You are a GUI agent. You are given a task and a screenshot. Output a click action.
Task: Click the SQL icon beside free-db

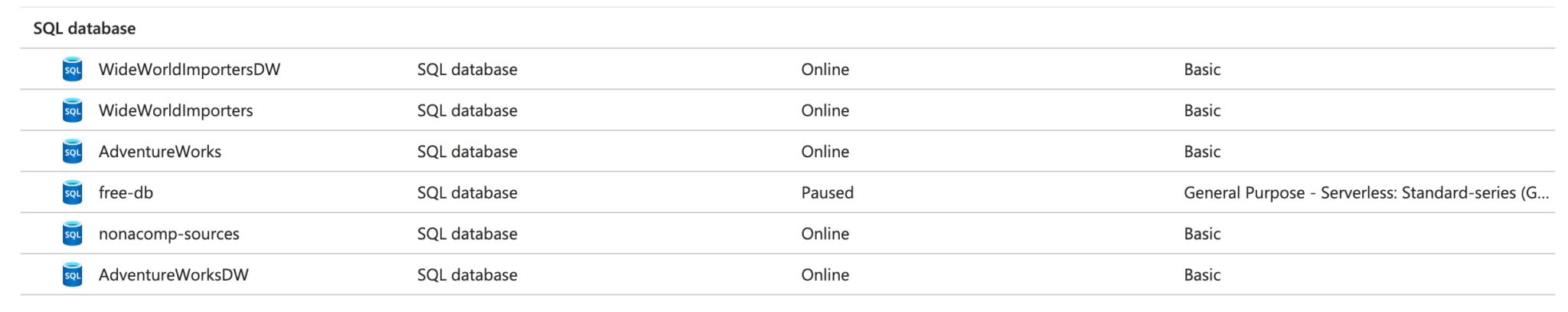pyautogui.click(x=72, y=192)
